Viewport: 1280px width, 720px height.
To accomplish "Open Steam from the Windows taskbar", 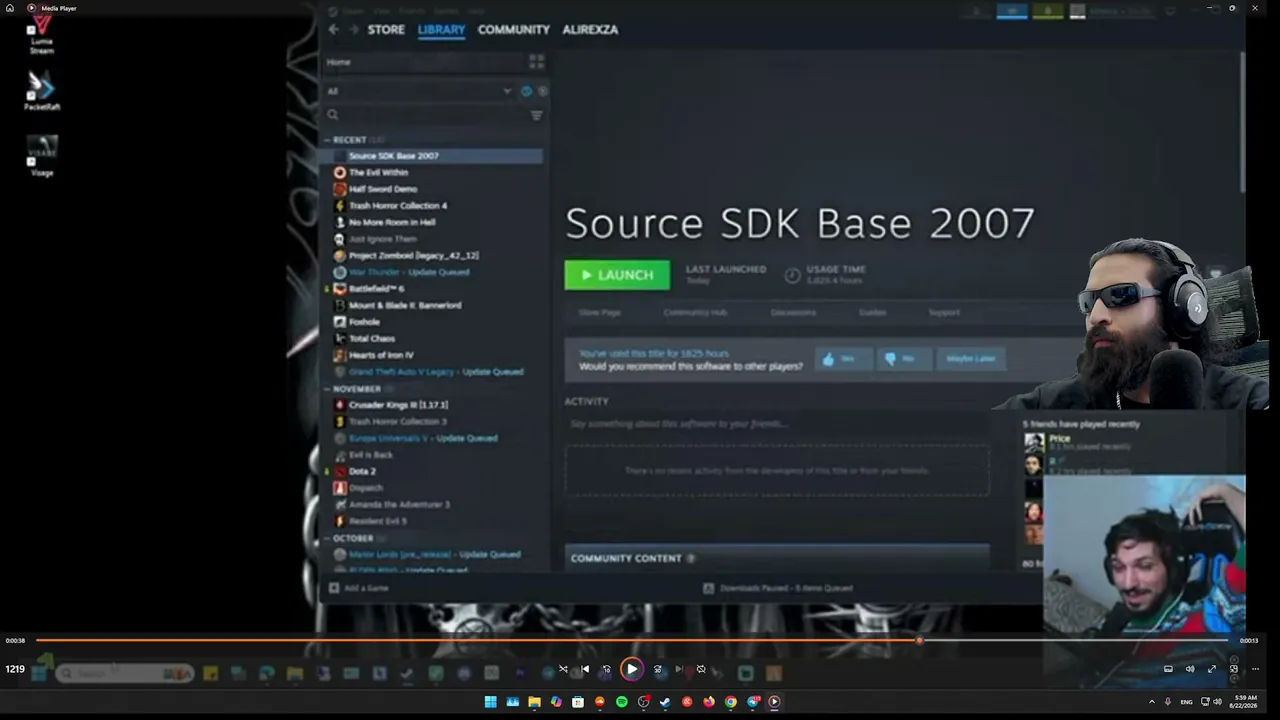I will click(665, 702).
